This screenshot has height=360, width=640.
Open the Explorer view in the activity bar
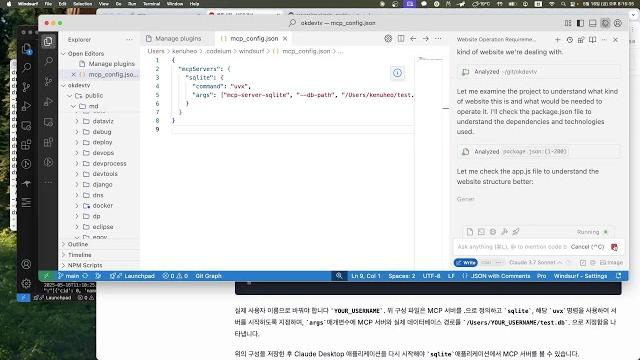coord(48,42)
